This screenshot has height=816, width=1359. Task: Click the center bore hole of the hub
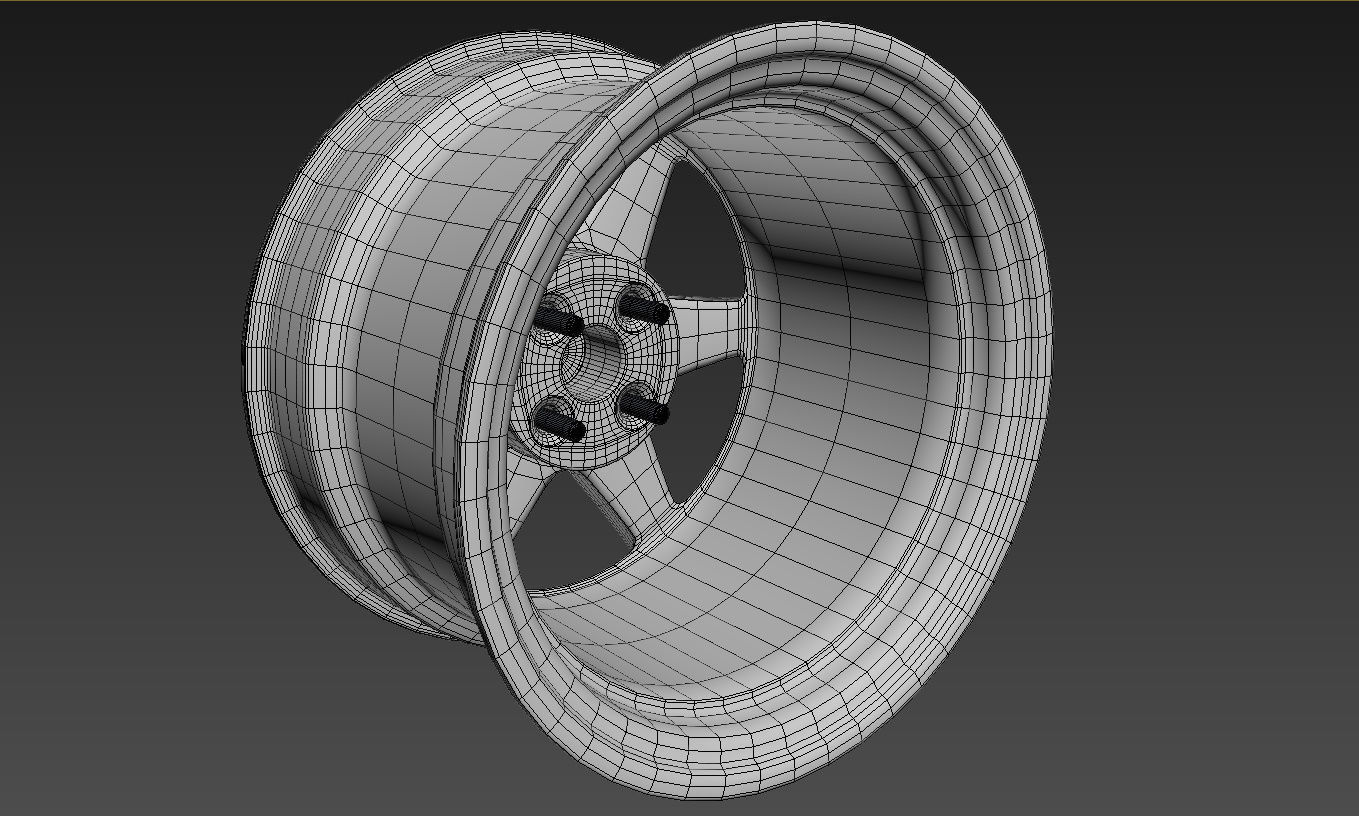coord(594,365)
